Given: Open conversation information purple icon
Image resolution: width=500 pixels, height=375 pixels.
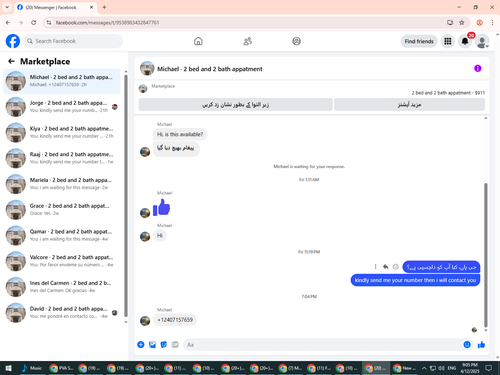Looking at the screenshot, I should coord(478,68).
